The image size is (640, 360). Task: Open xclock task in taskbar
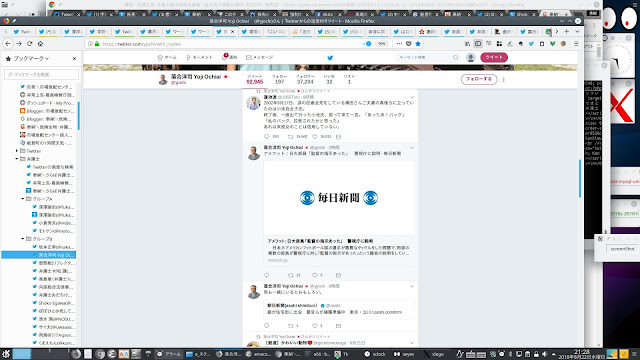[375, 354]
